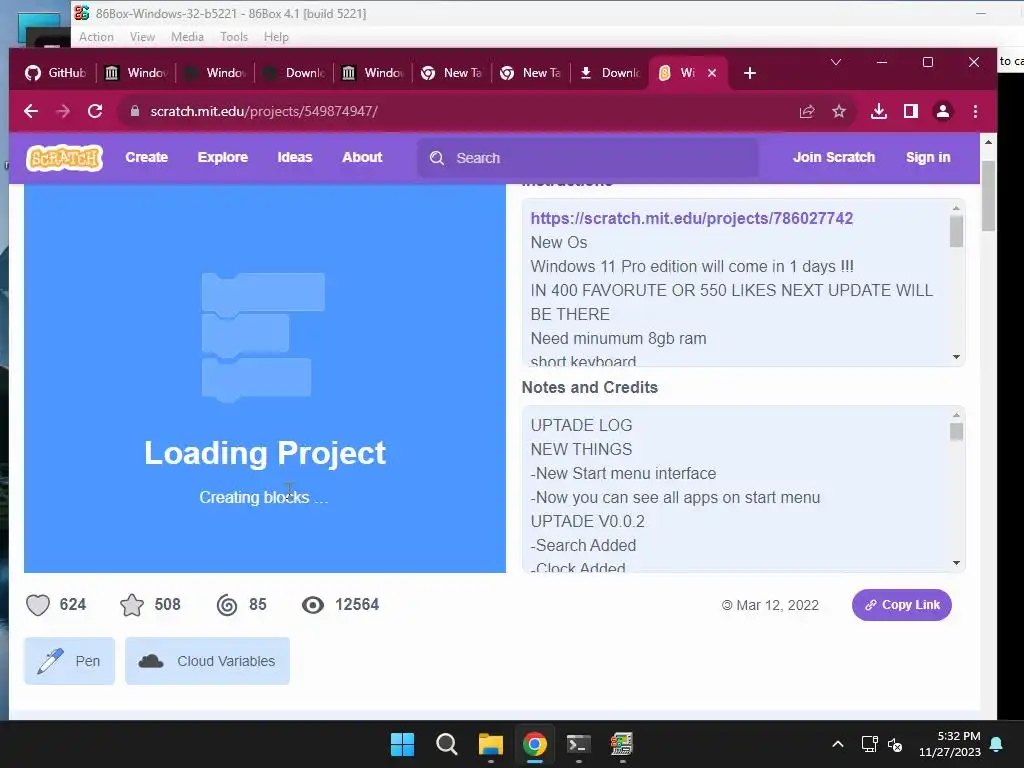Image resolution: width=1024 pixels, height=768 pixels.
Task: Click Sign in
Action: (928, 157)
